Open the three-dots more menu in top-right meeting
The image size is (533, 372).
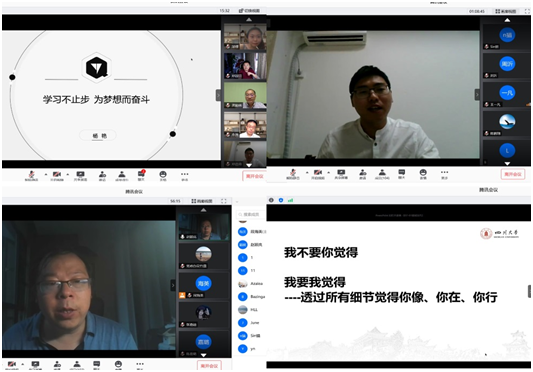444,174
